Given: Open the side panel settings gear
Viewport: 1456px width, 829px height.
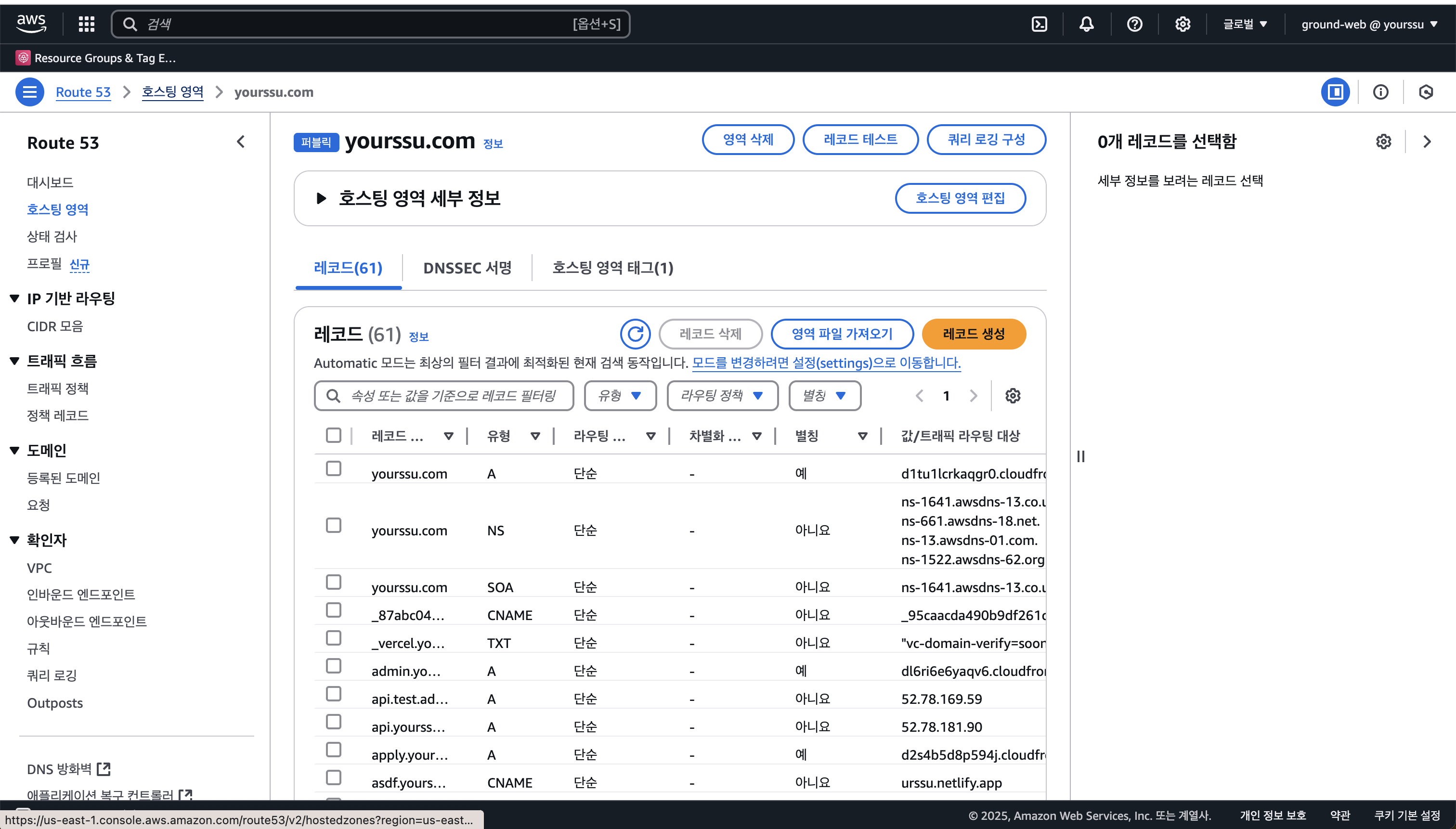Looking at the screenshot, I should coord(1383,142).
